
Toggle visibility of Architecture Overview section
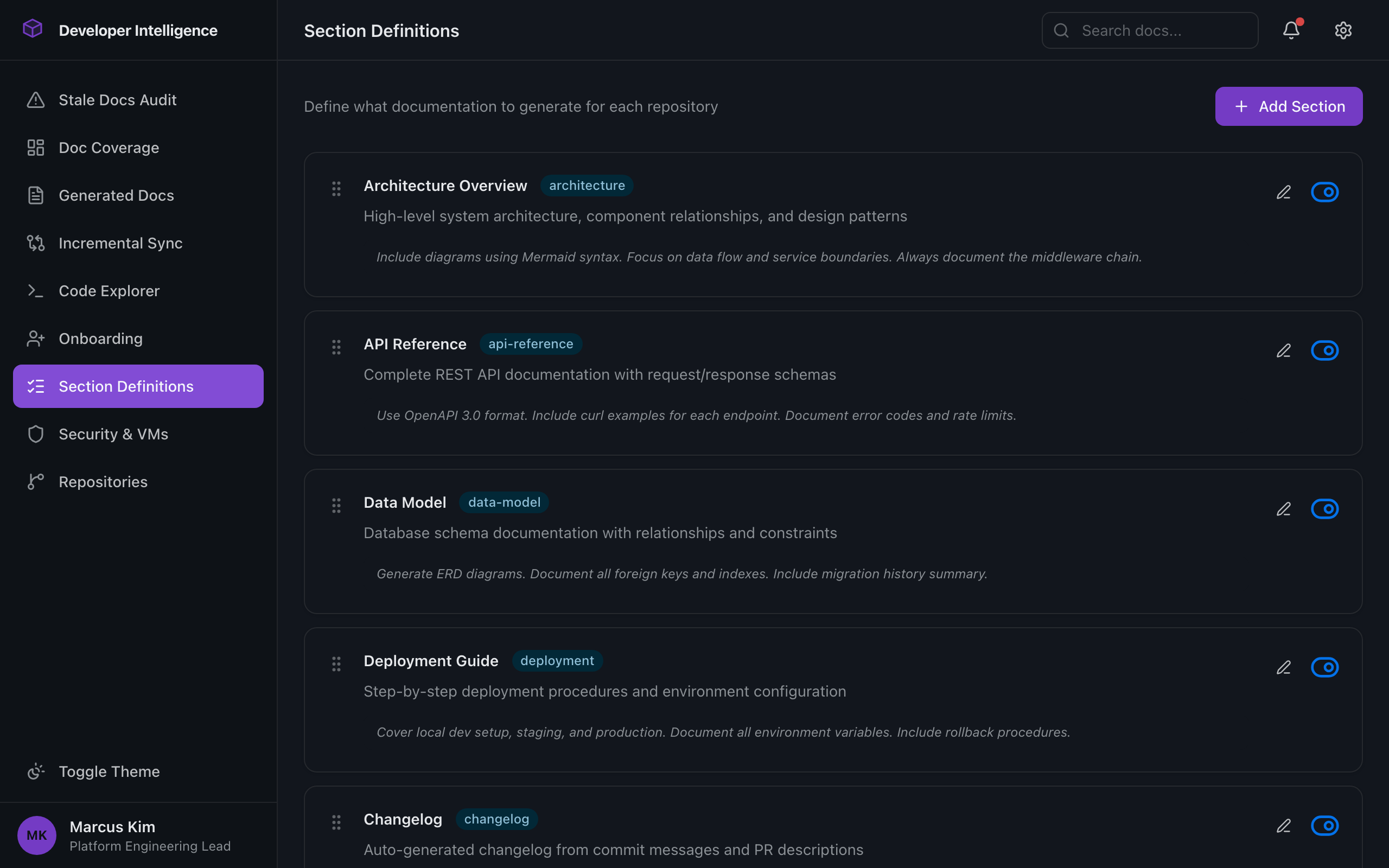tap(1325, 192)
